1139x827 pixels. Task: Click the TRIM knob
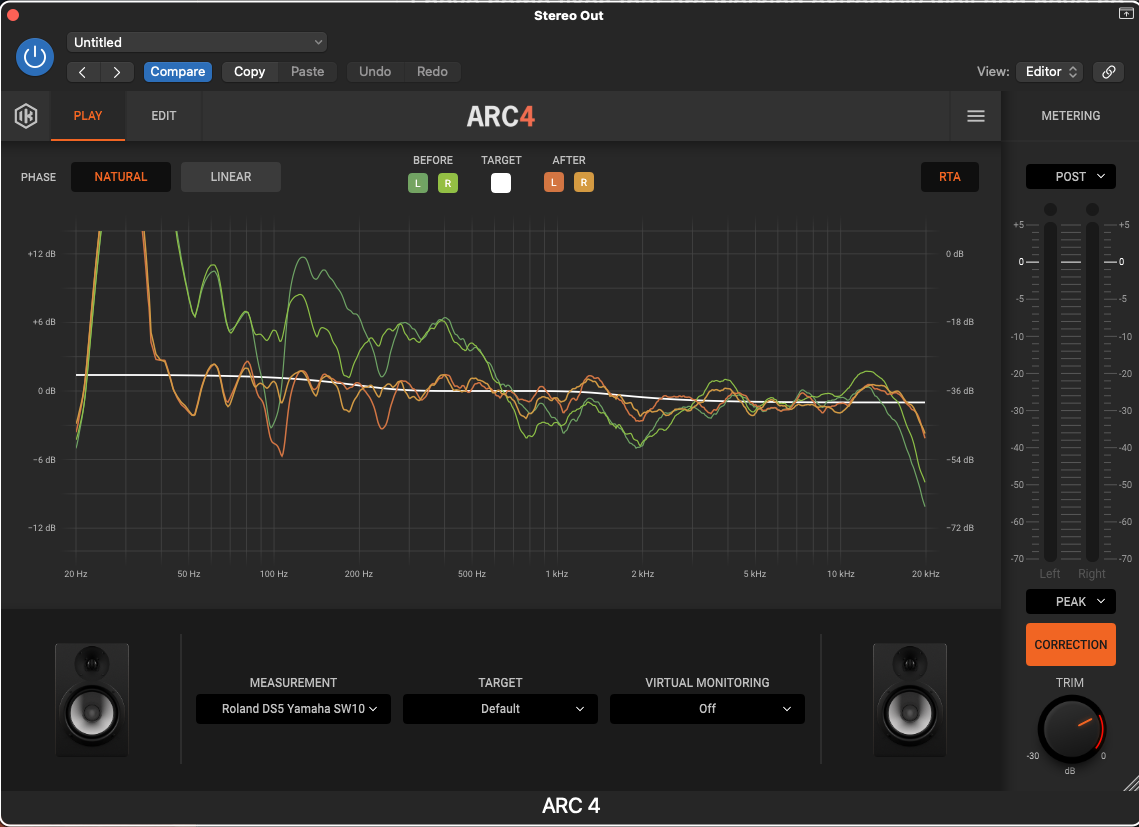(1071, 729)
